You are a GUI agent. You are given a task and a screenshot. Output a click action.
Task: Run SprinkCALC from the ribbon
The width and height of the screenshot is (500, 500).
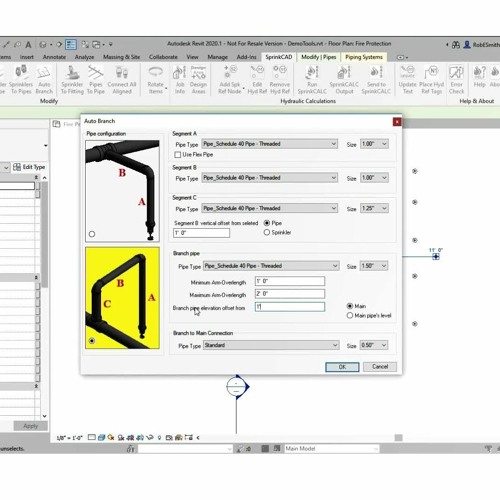click(312, 79)
